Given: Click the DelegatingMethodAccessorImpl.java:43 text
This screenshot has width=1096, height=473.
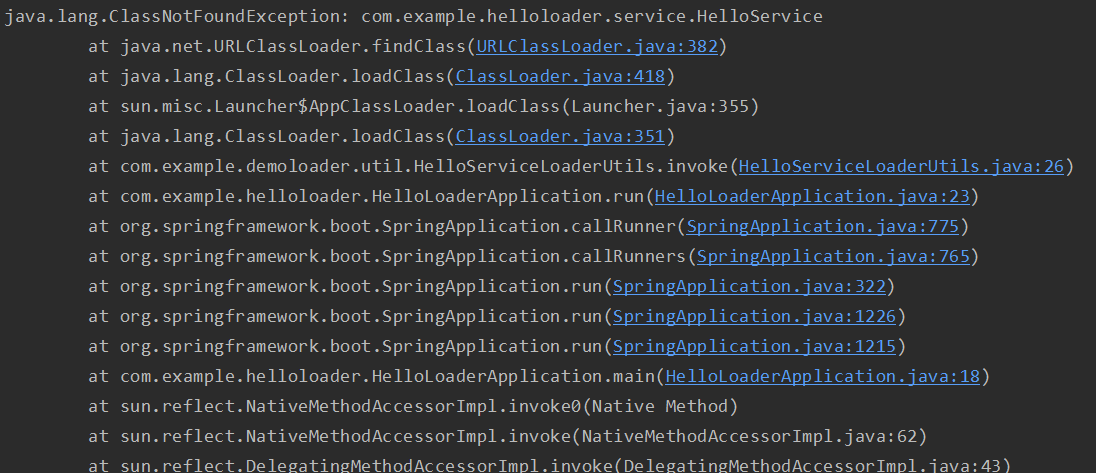Looking at the screenshot, I should pos(812,466).
